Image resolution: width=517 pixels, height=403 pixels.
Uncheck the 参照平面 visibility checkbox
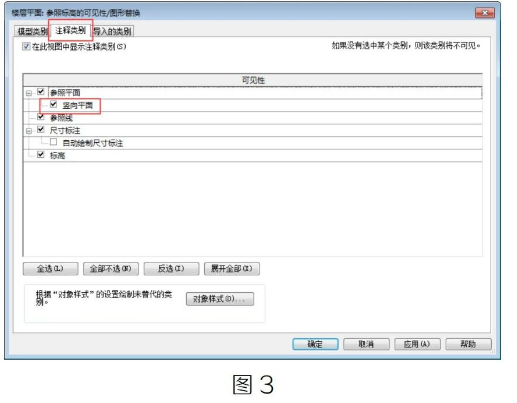41,91
